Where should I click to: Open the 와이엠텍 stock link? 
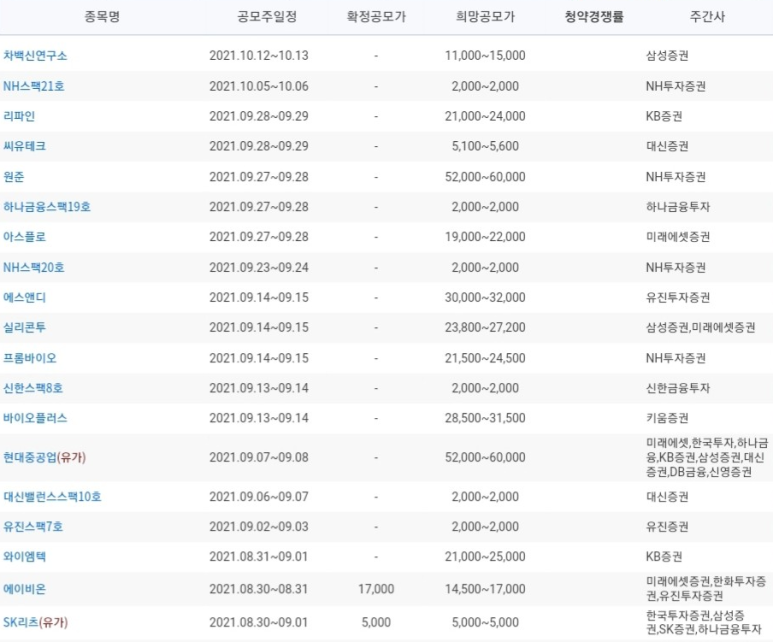pyautogui.click(x=24, y=557)
